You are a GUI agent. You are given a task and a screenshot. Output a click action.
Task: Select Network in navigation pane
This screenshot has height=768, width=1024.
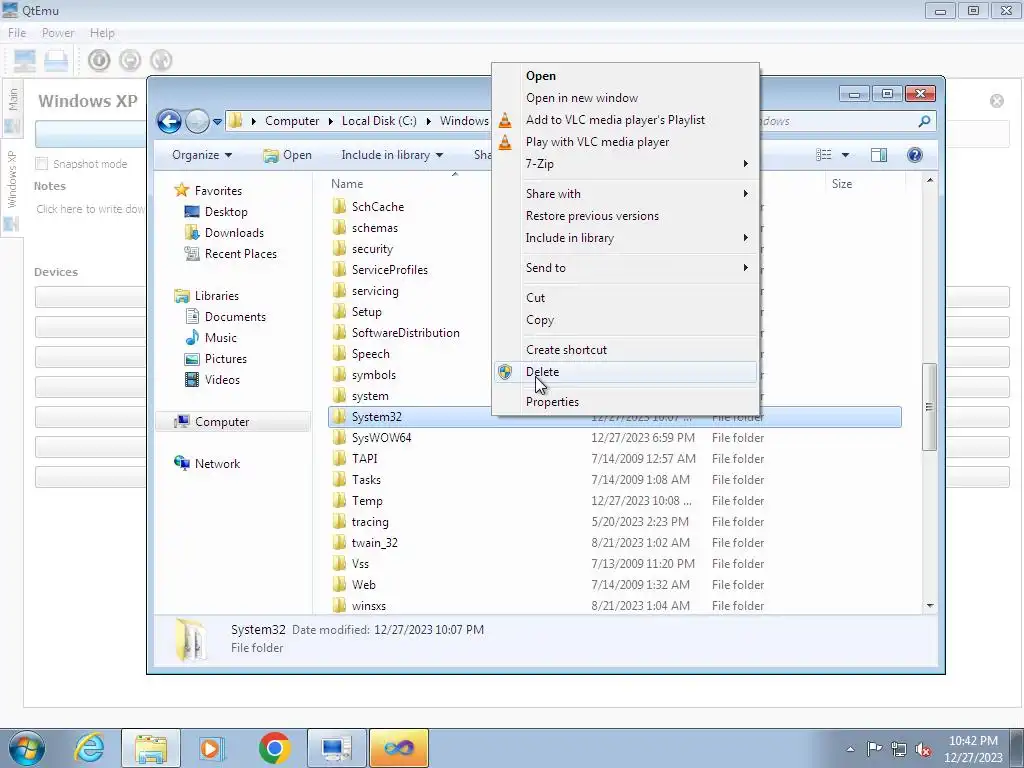click(x=217, y=464)
